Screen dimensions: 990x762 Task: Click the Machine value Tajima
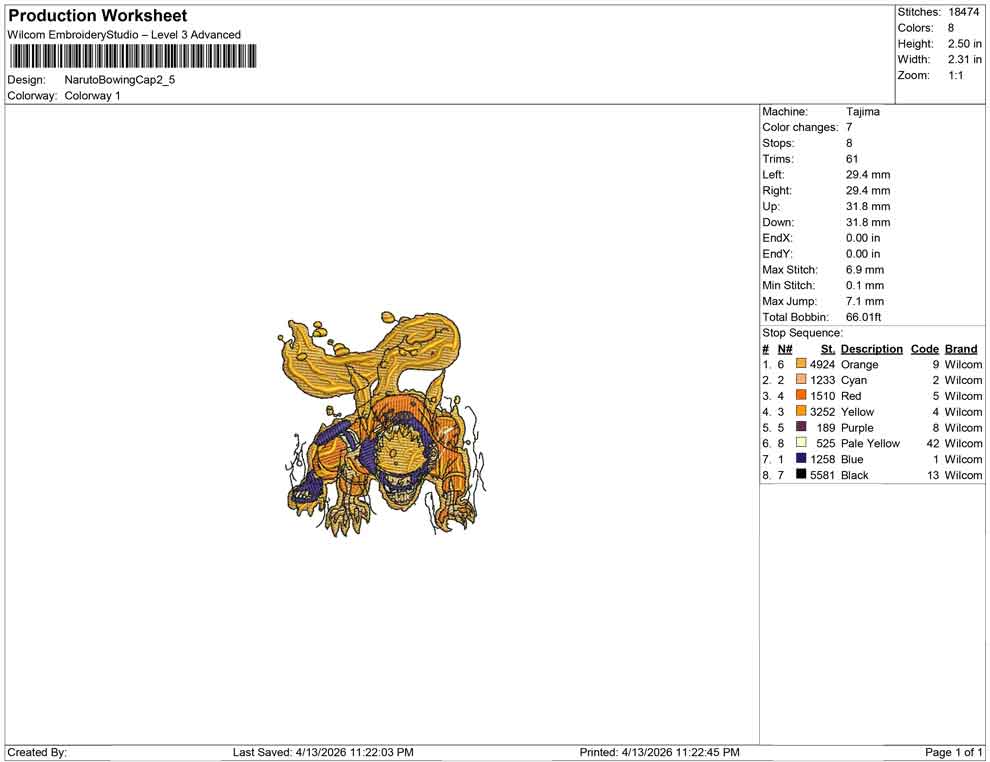pos(862,112)
